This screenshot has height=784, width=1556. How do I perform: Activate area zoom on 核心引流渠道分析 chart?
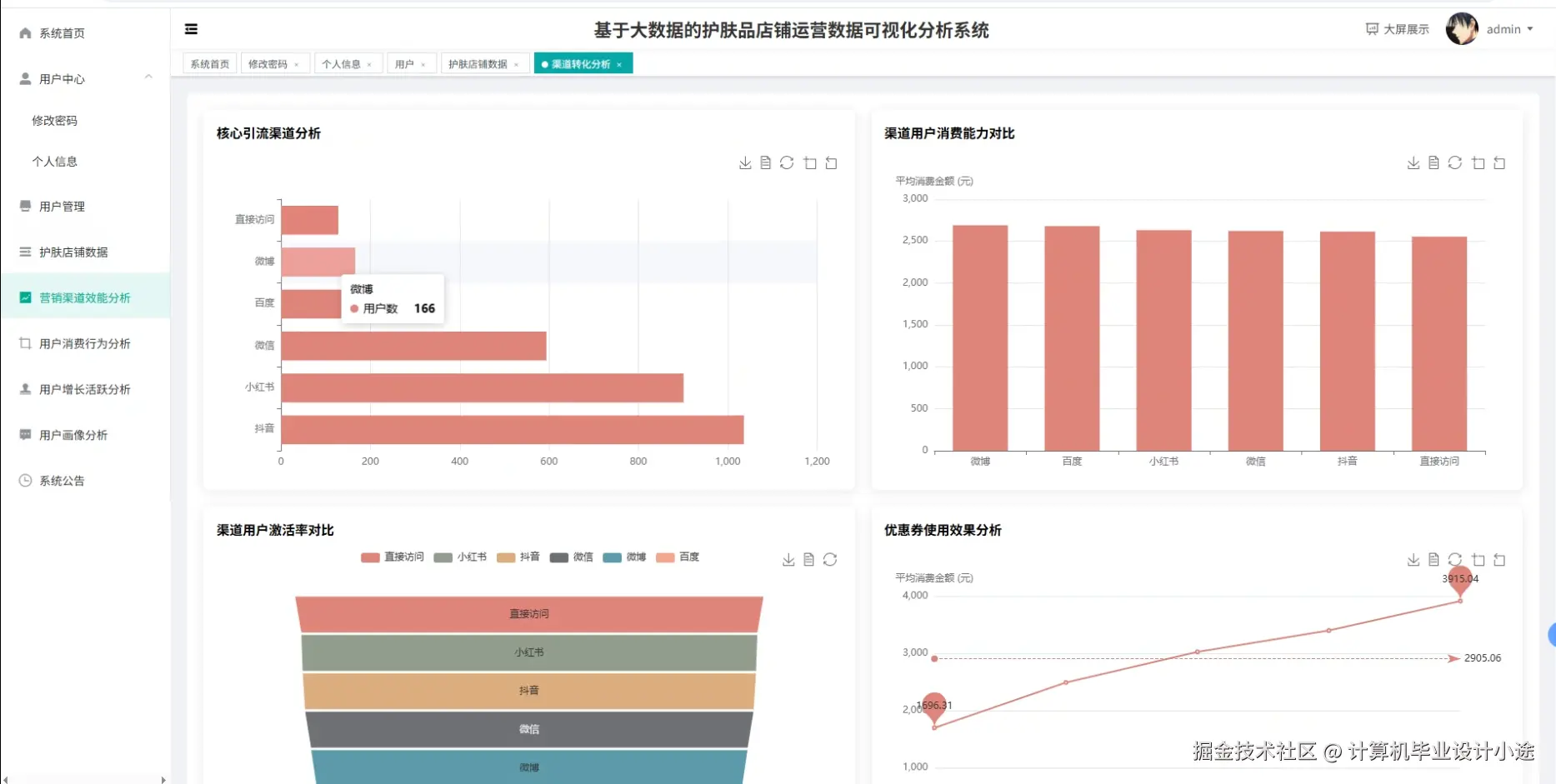810,163
